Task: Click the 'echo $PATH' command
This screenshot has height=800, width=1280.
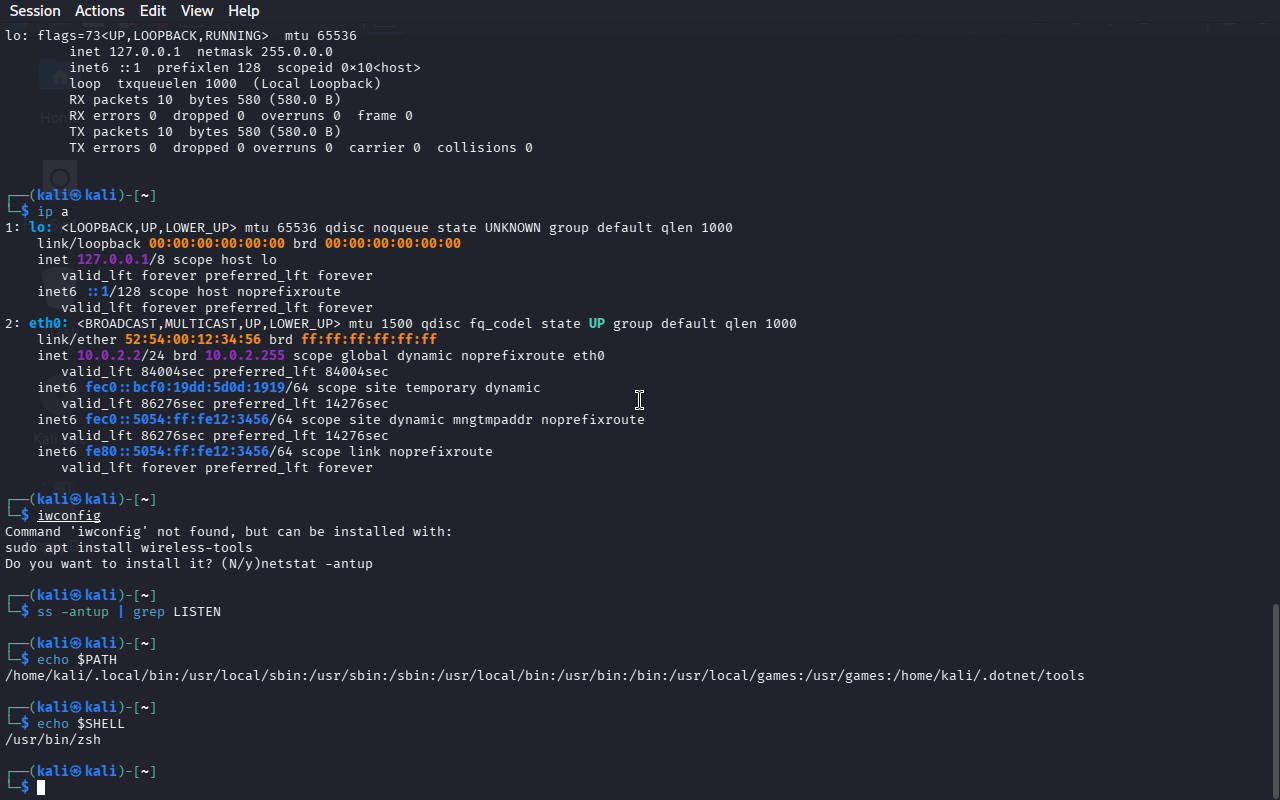Action: click(77, 660)
